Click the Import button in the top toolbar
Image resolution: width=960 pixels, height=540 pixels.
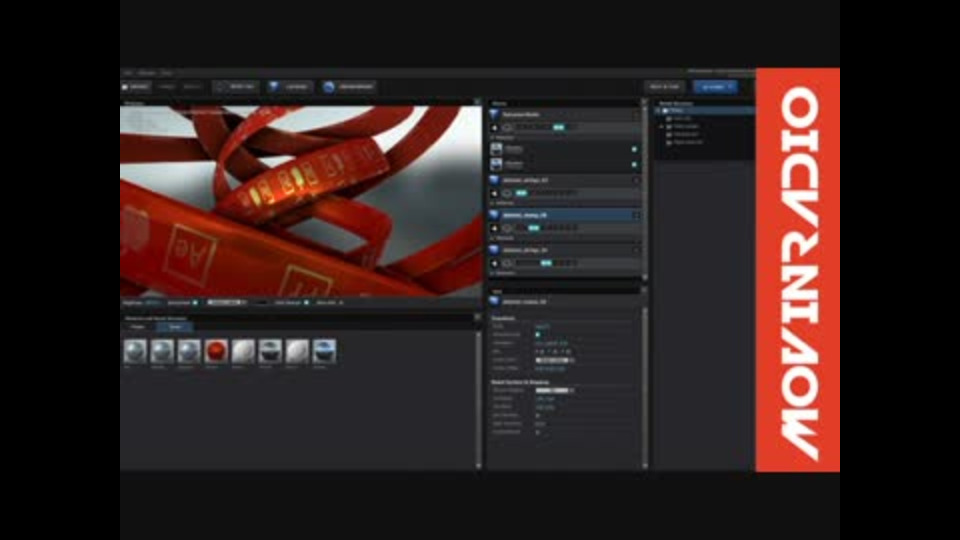[x=135, y=87]
